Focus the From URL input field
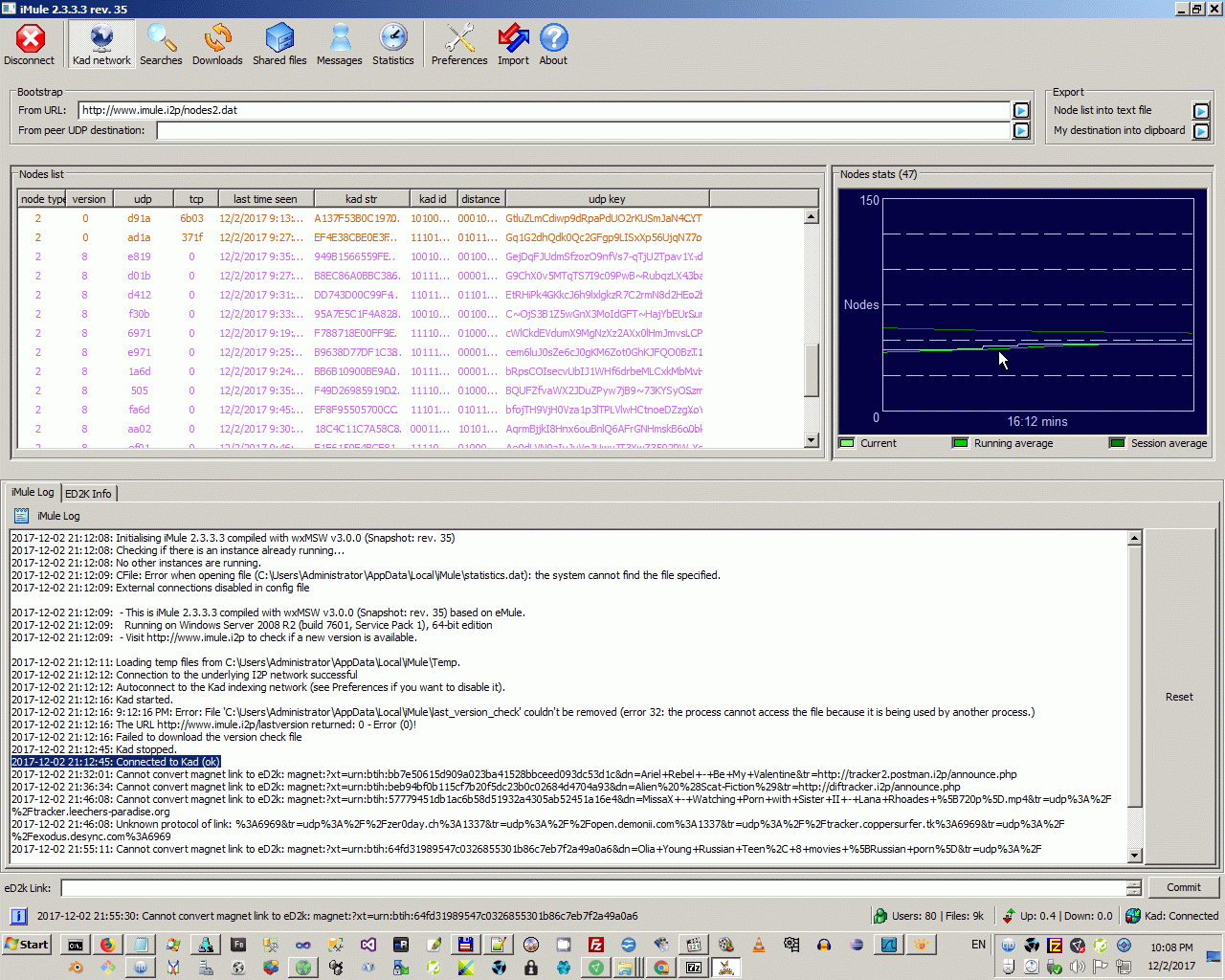This screenshot has width=1225, height=980. click(x=545, y=110)
